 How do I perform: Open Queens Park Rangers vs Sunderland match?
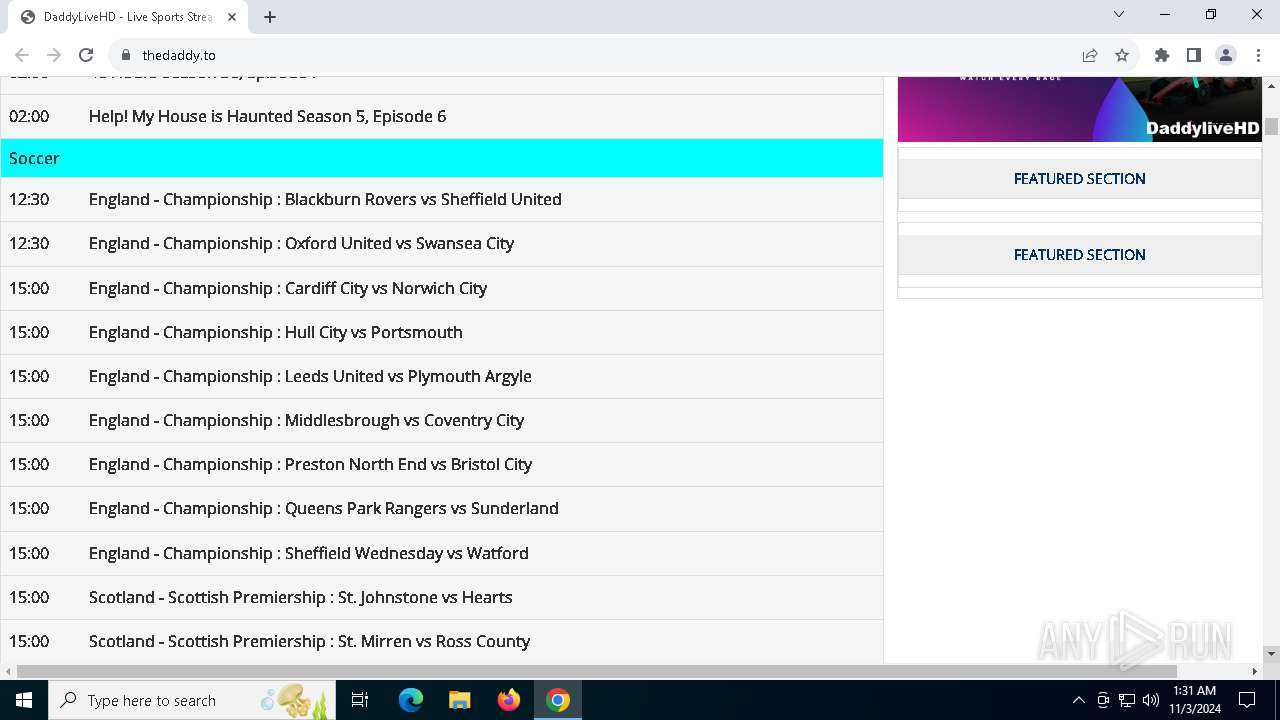(441, 508)
